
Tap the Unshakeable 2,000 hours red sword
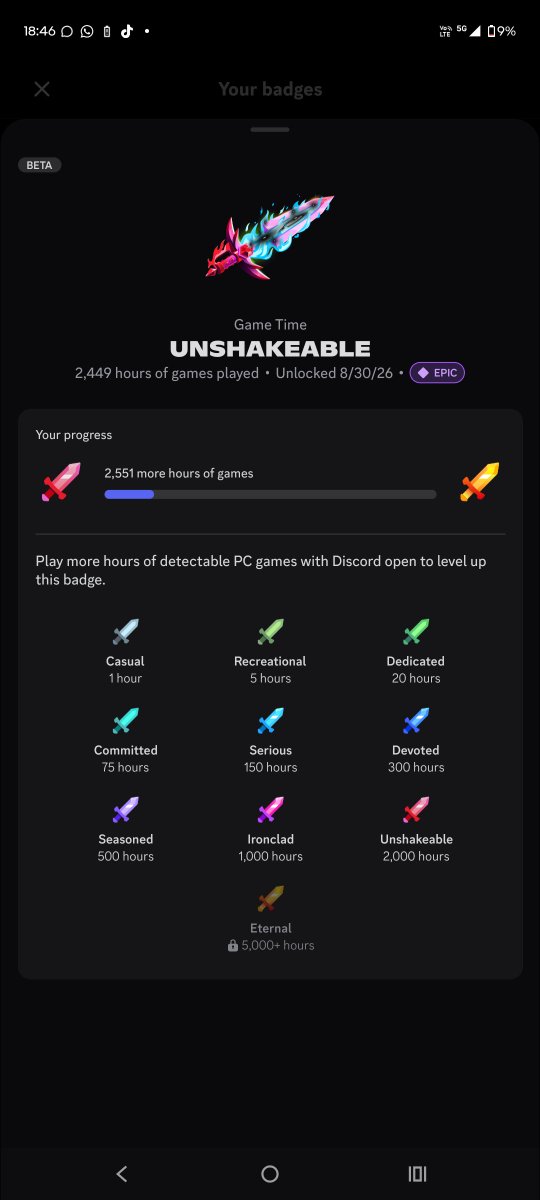[416, 810]
